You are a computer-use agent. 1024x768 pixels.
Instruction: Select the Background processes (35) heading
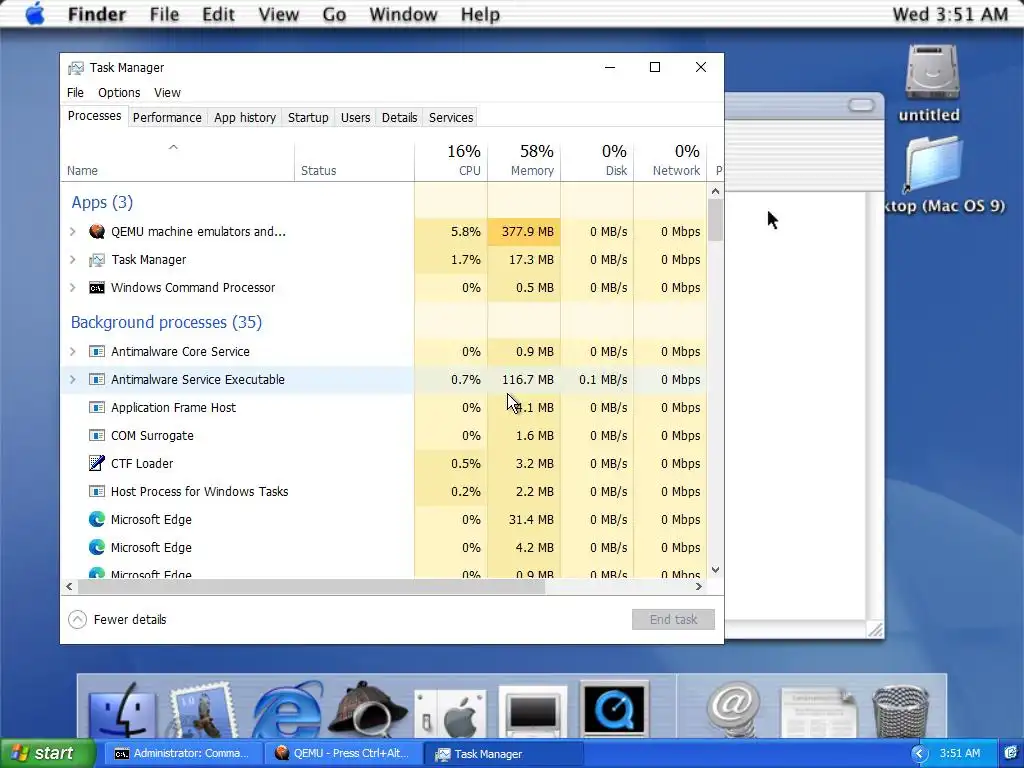(x=166, y=323)
